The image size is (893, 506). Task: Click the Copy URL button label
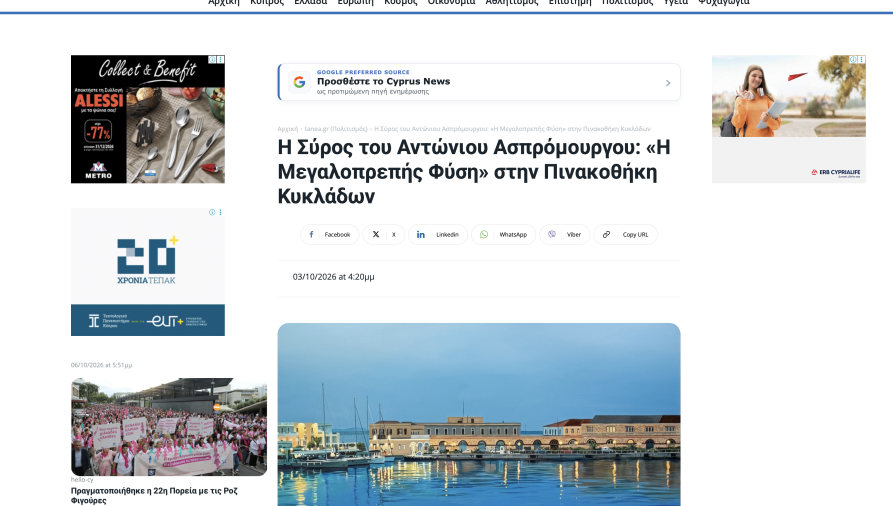tap(635, 234)
